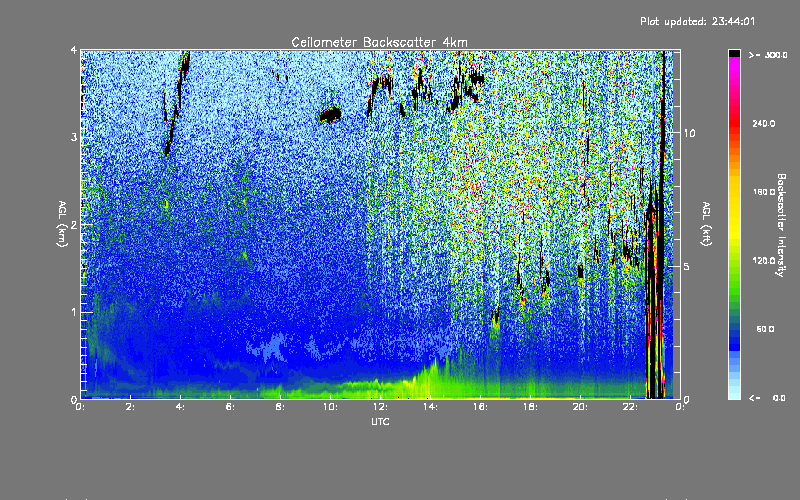Click the '60.0' colorbar value

pos(765,329)
